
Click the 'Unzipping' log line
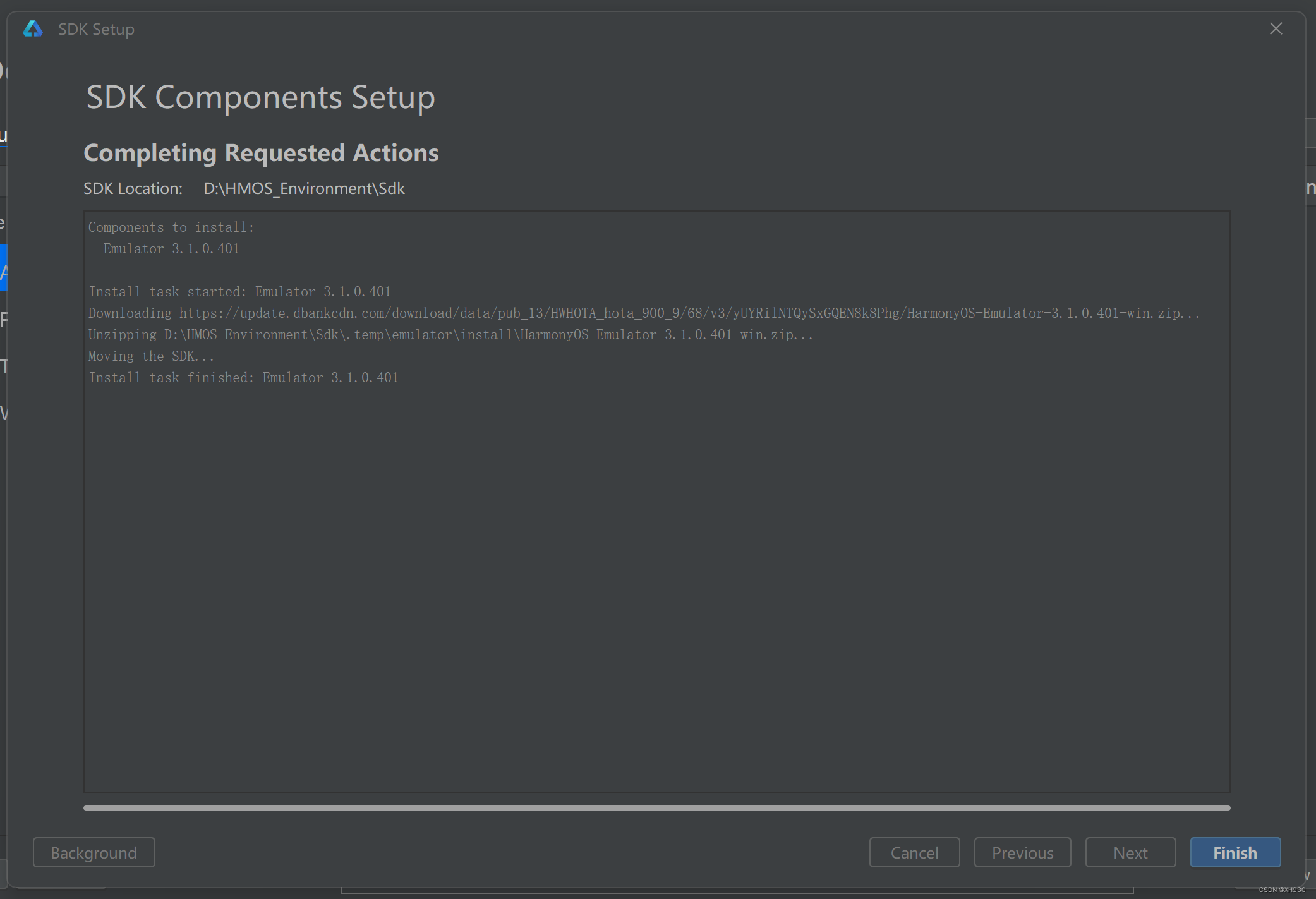(450, 335)
